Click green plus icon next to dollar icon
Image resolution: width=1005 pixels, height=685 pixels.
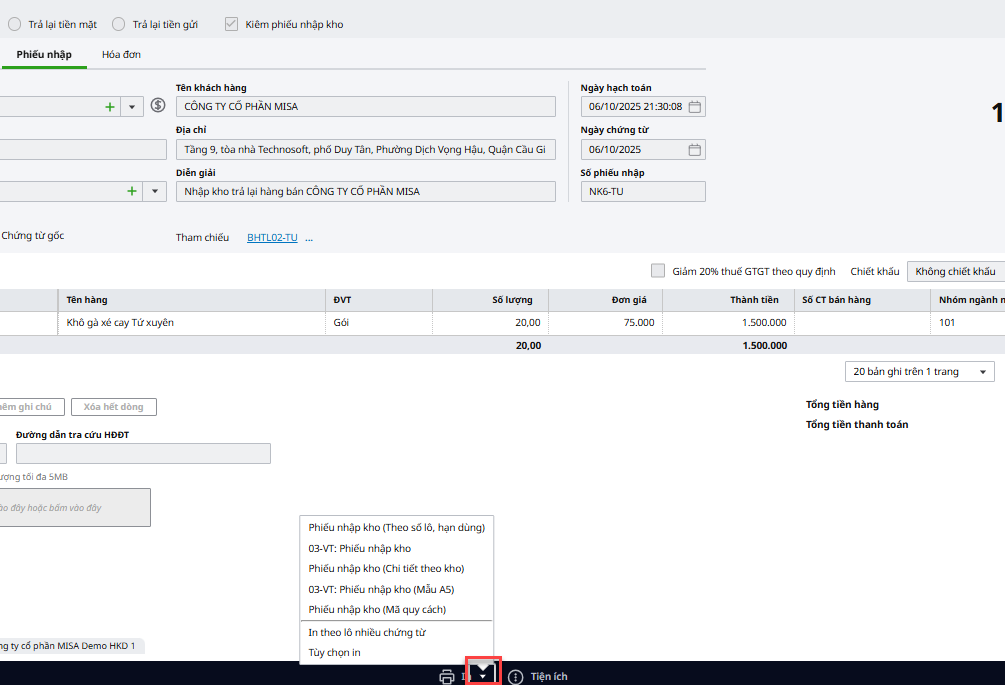pos(110,107)
